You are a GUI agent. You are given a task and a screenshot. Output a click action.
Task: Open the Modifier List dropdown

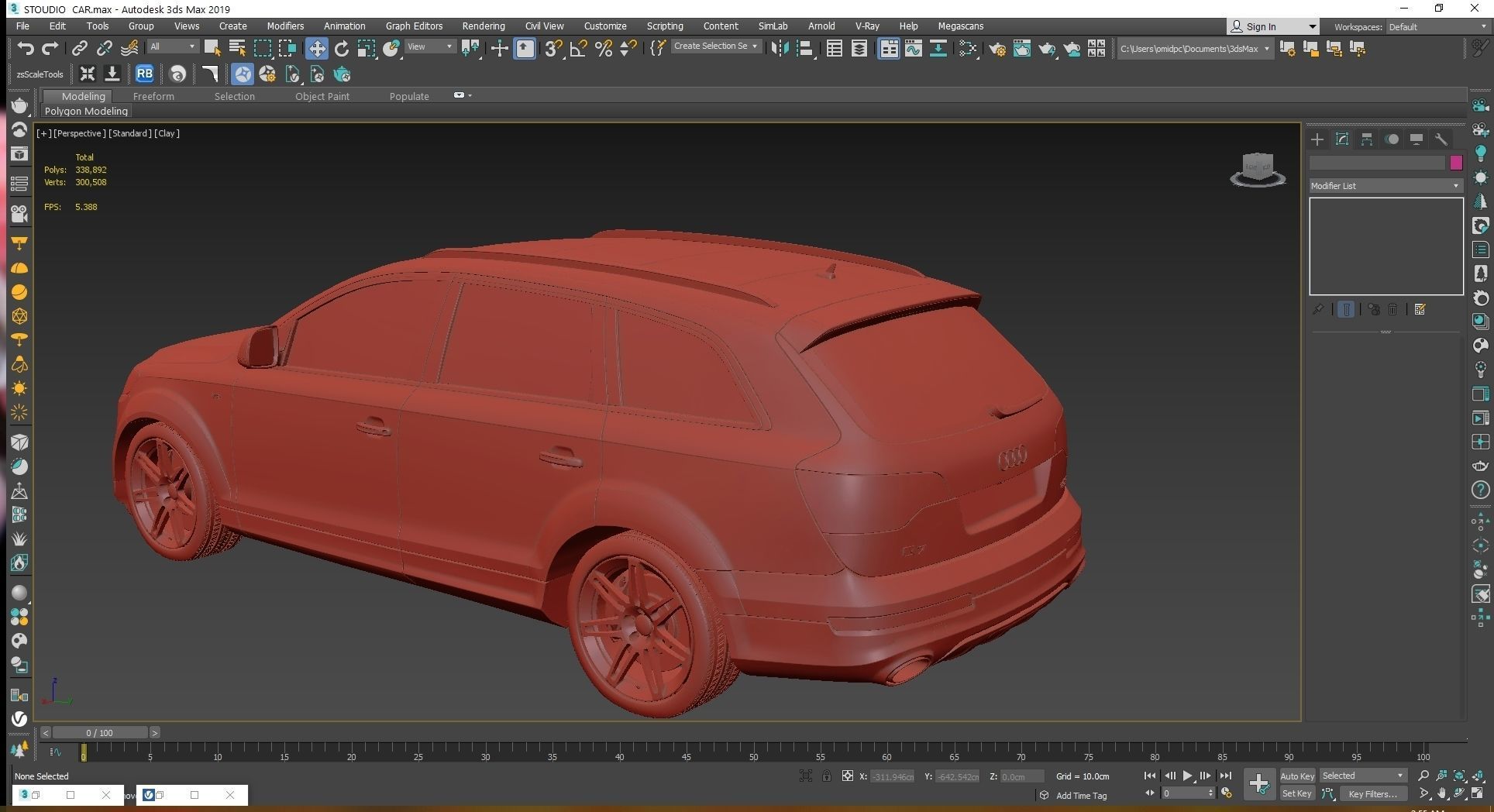1385,186
